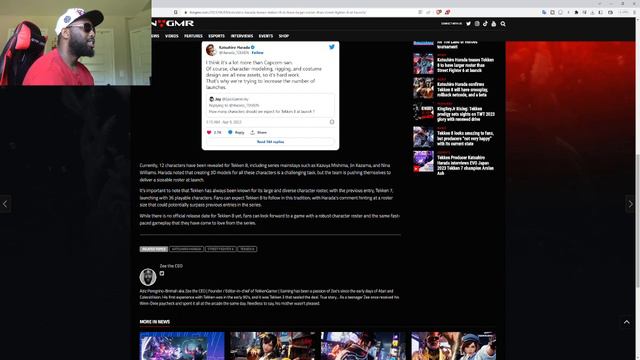640x360 pixels.
Task: Click the More in News section heading
Action: tap(155, 322)
